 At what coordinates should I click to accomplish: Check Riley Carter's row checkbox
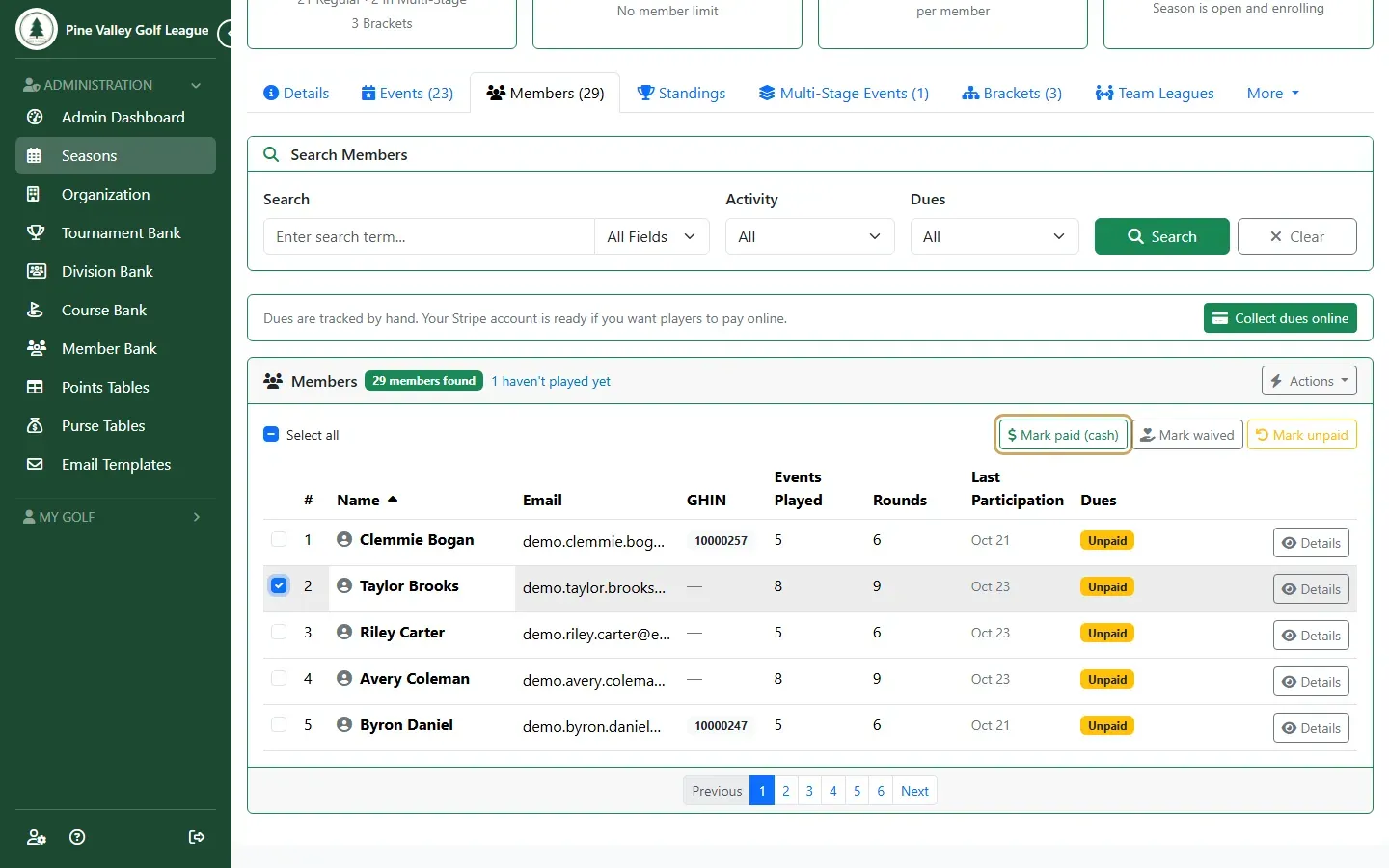279,632
